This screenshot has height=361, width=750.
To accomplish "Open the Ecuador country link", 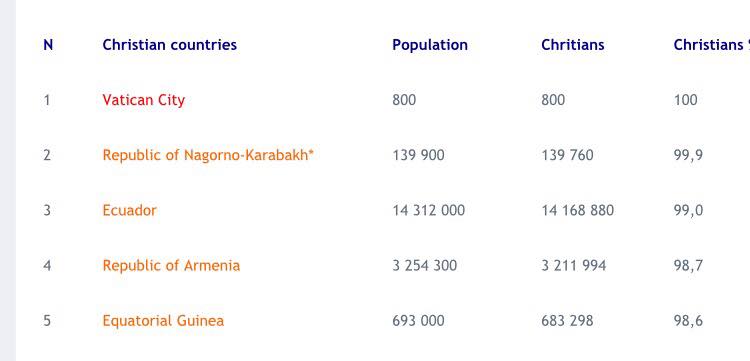I will click(x=130, y=210).
